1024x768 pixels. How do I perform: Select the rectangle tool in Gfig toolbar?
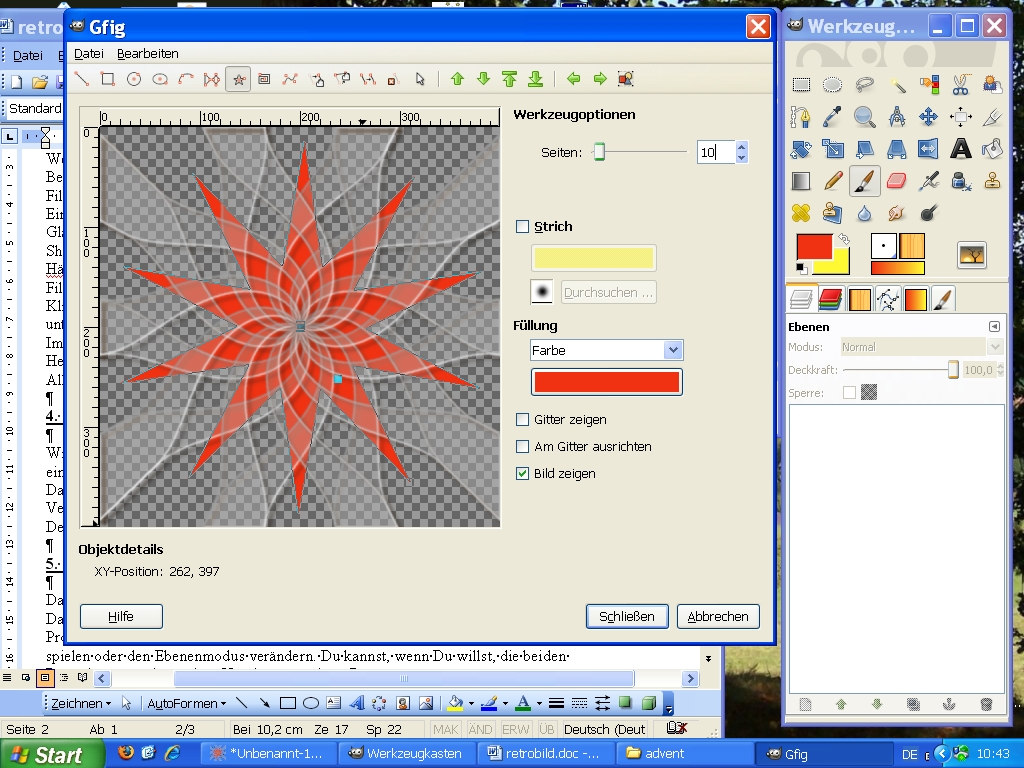pyautogui.click(x=108, y=80)
